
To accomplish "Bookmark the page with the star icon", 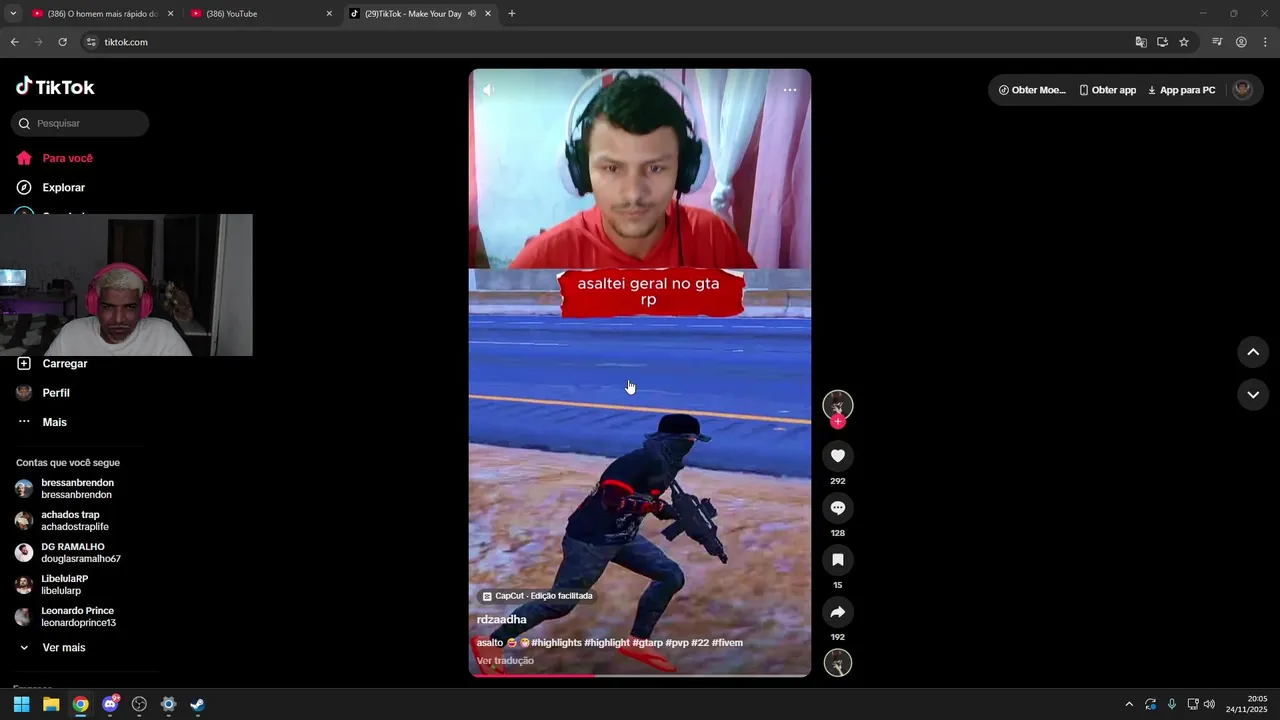I will pos(1184,42).
